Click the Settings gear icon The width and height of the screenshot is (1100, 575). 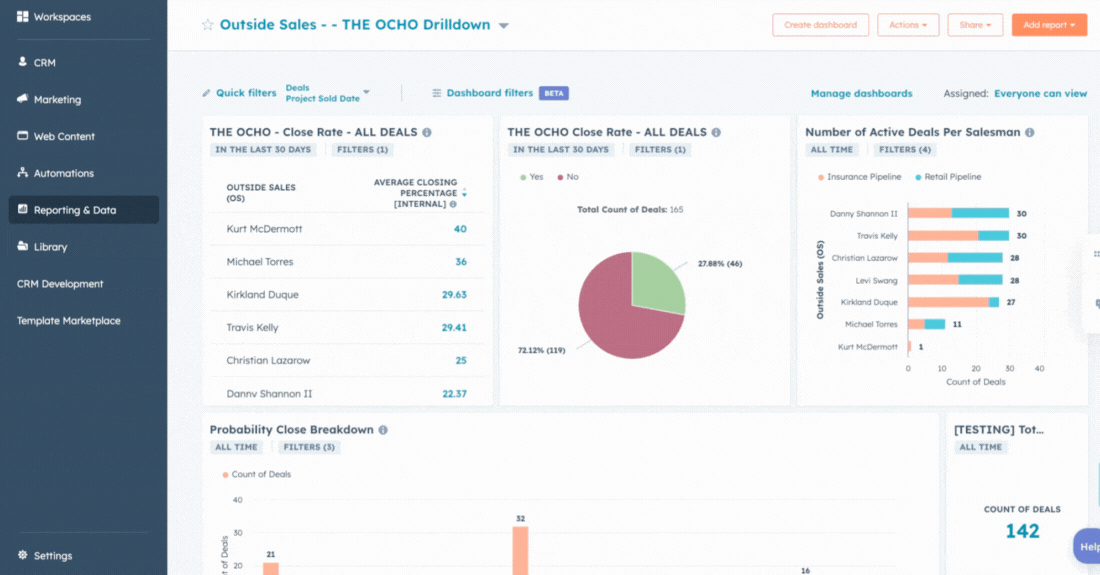pyautogui.click(x=22, y=555)
